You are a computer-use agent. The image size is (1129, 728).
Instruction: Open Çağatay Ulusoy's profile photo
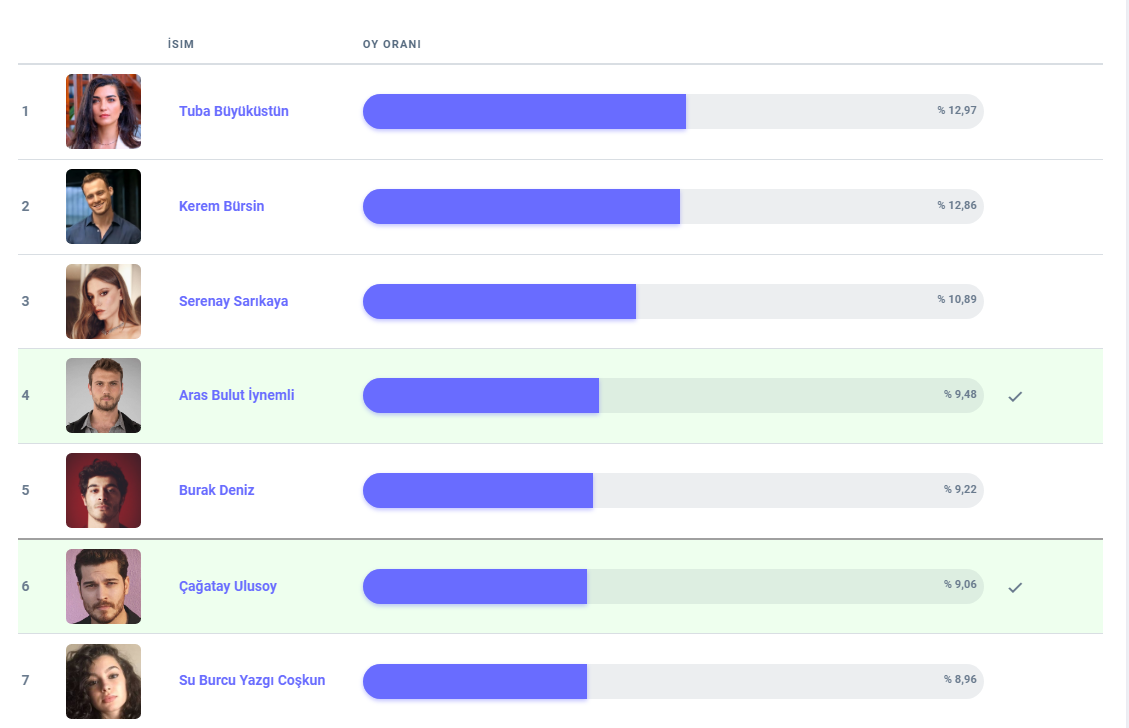tap(103, 586)
